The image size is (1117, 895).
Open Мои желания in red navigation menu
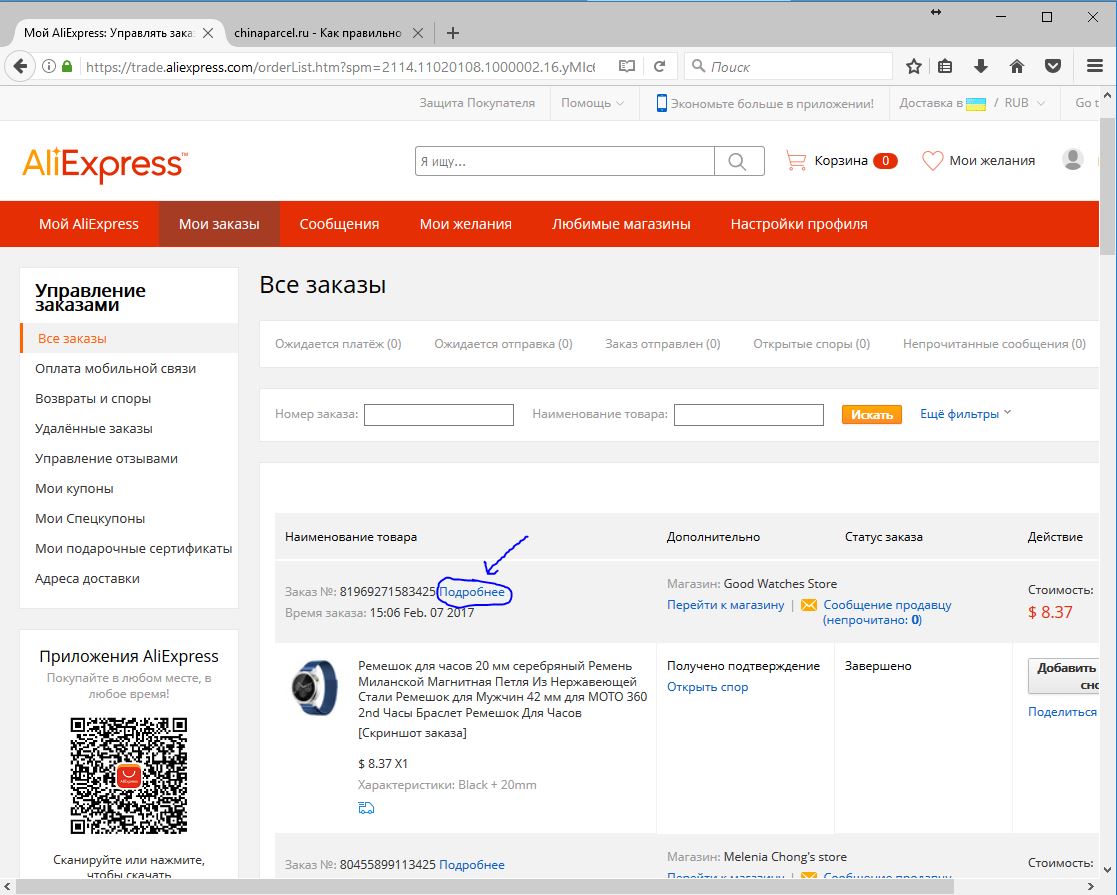coord(465,224)
